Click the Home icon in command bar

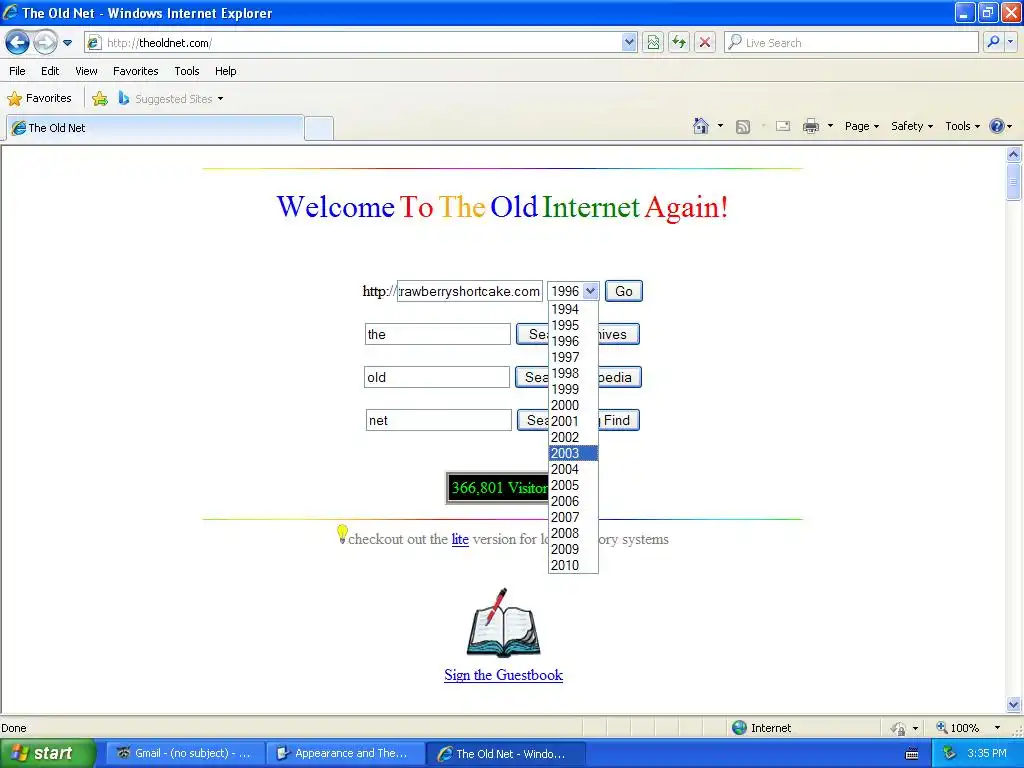click(x=701, y=126)
